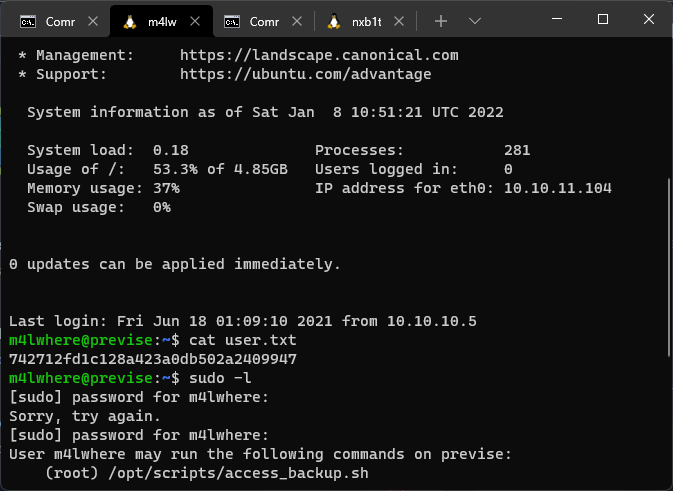Close the nxb1t tab
673x491 pixels.
click(398, 20)
